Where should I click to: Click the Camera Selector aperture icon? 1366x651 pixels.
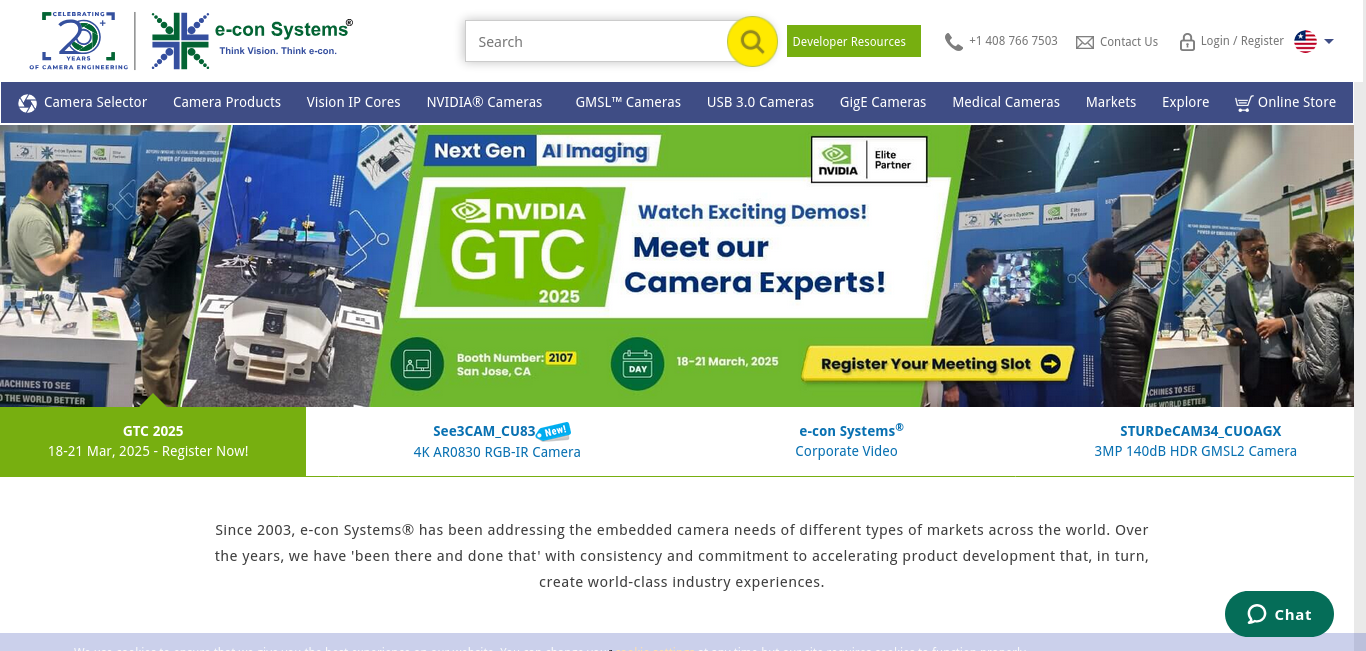pyautogui.click(x=28, y=103)
